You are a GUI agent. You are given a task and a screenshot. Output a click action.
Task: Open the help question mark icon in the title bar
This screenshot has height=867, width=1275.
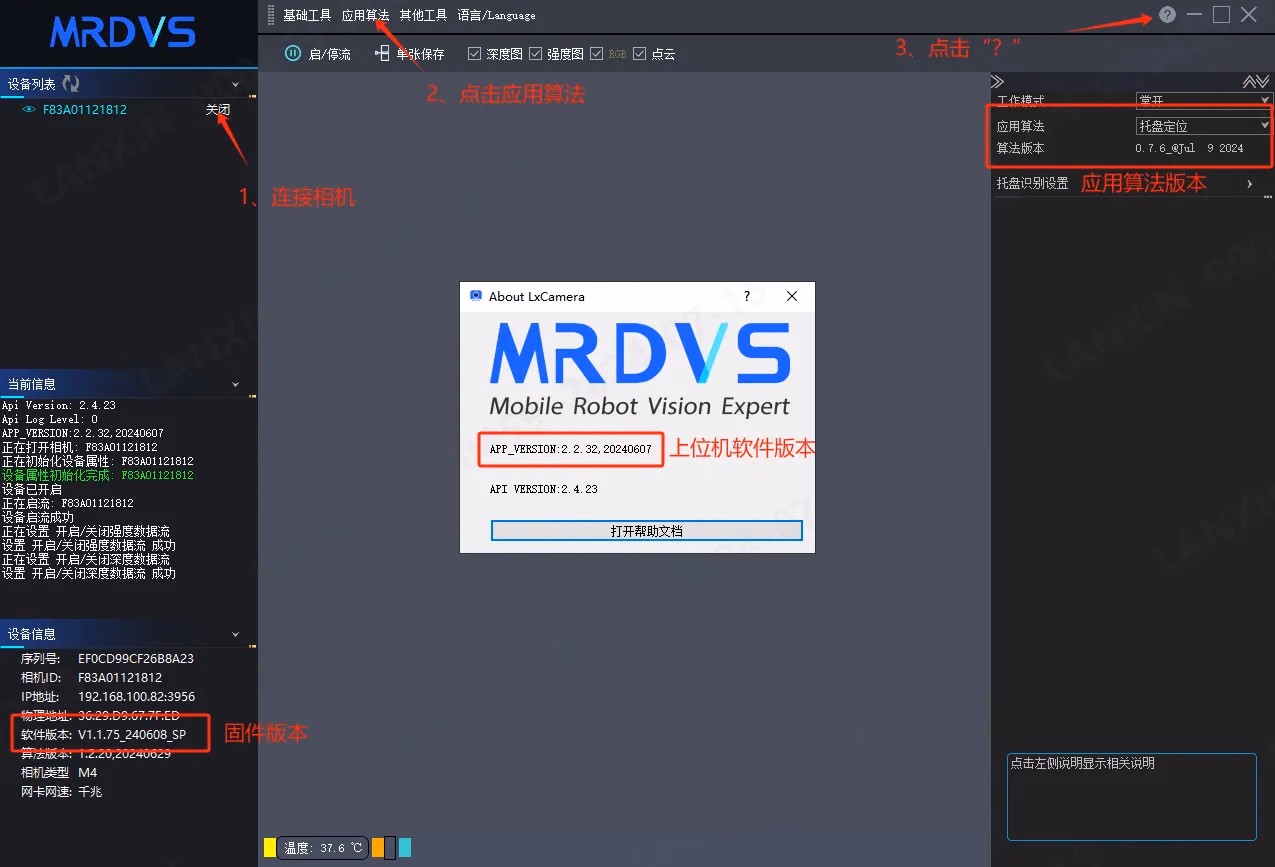coord(1167,15)
